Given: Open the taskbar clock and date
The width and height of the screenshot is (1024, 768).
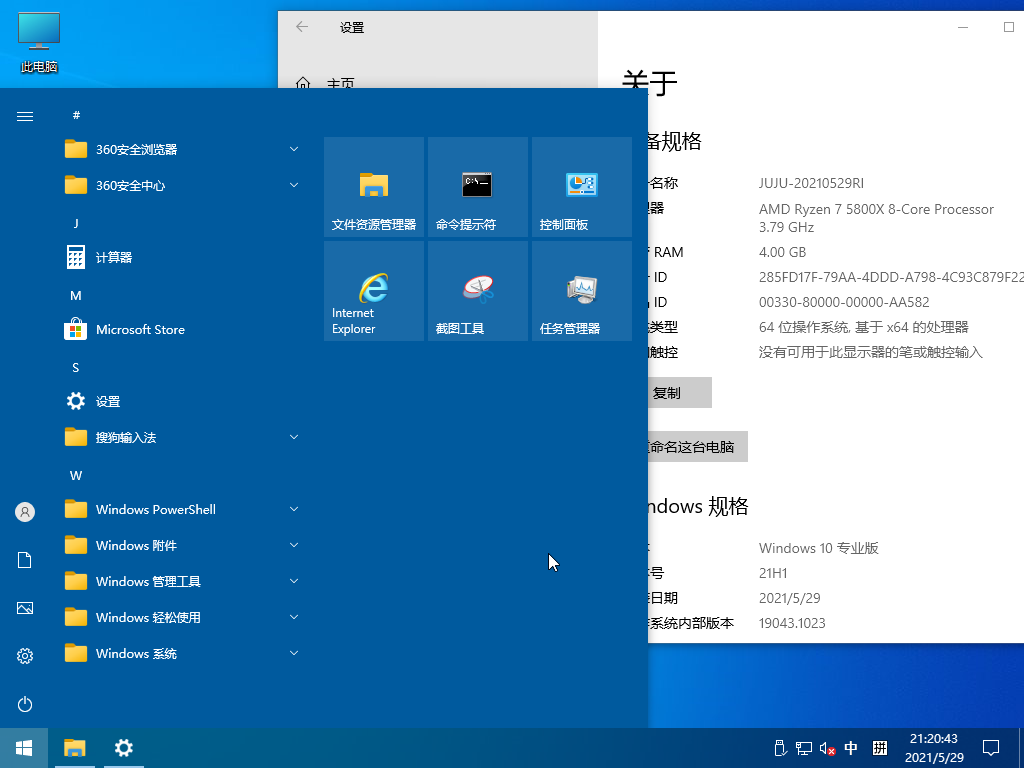Looking at the screenshot, I should [x=934, y=748].
